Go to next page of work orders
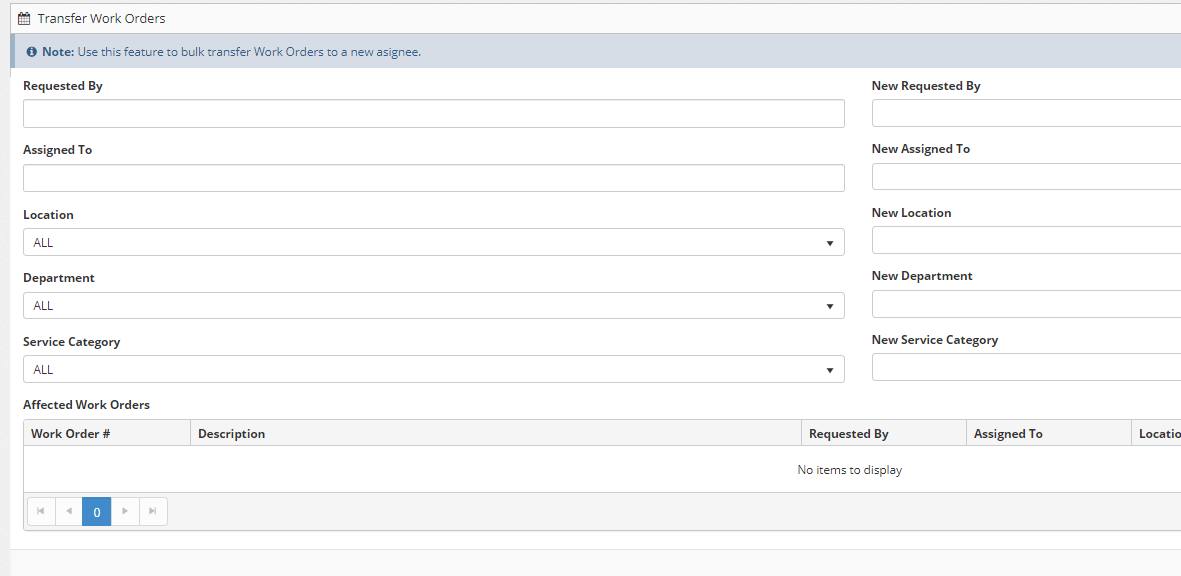 [125, 512]
